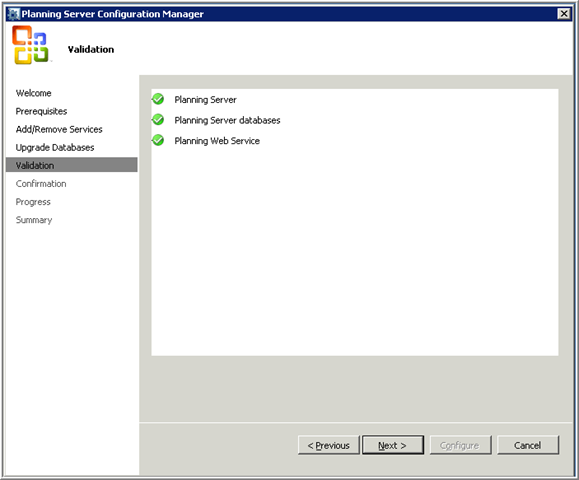Go back with the Previous button

(x=329, y=445)
